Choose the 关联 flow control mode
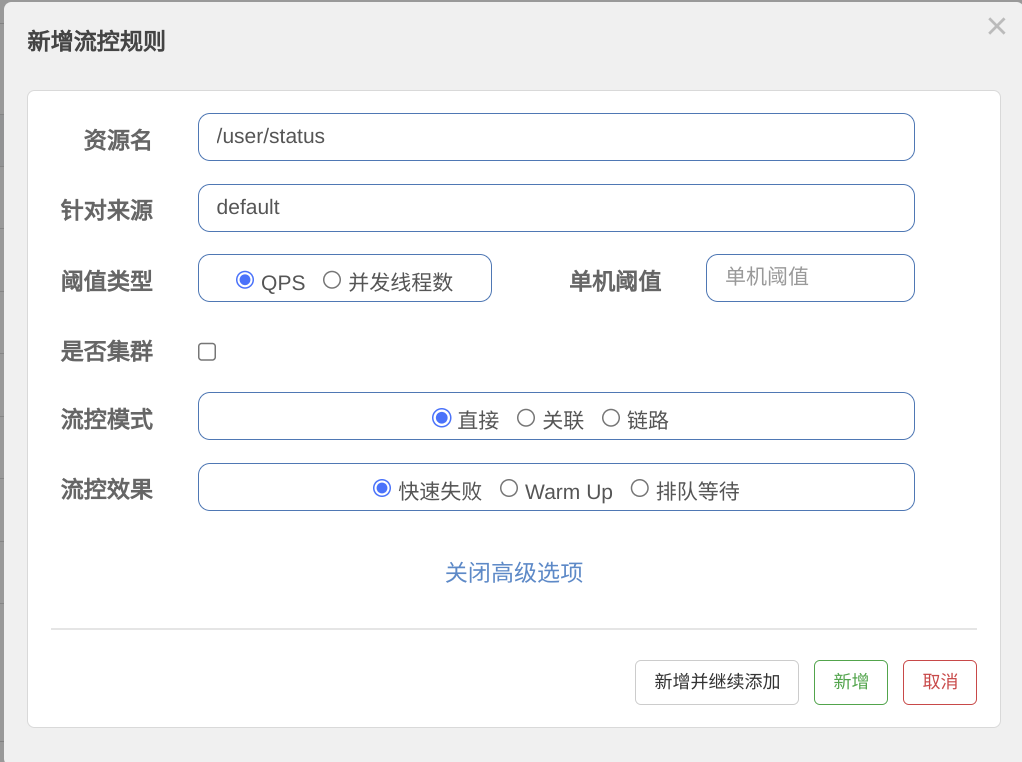1022x762 pixels. 526,418
